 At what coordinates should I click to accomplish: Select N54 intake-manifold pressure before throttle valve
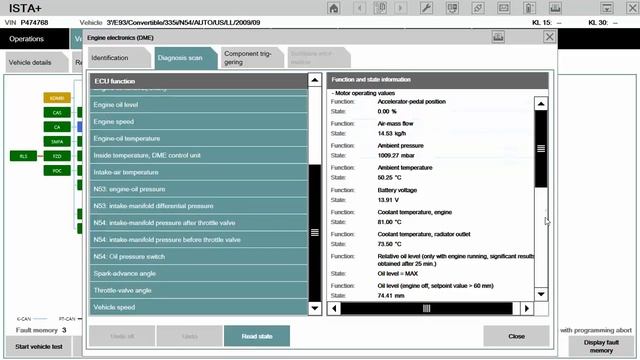click(x=199, y=240)
